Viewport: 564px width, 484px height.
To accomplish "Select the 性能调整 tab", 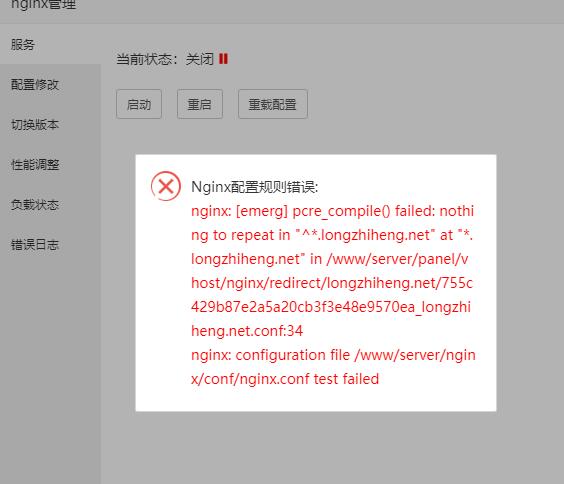I will [x=50, y=165].
